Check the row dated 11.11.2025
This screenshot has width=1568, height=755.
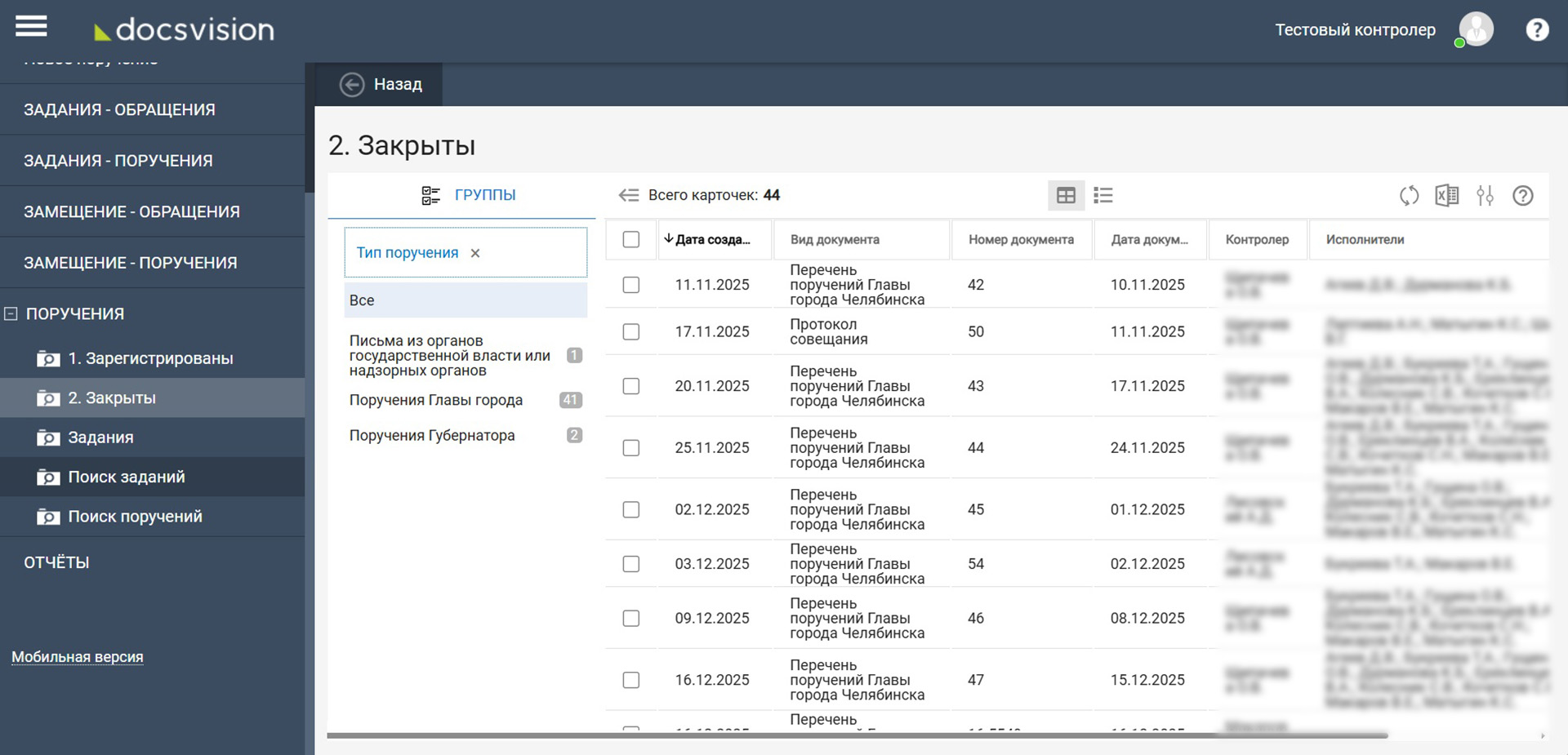tap(631, 285)
